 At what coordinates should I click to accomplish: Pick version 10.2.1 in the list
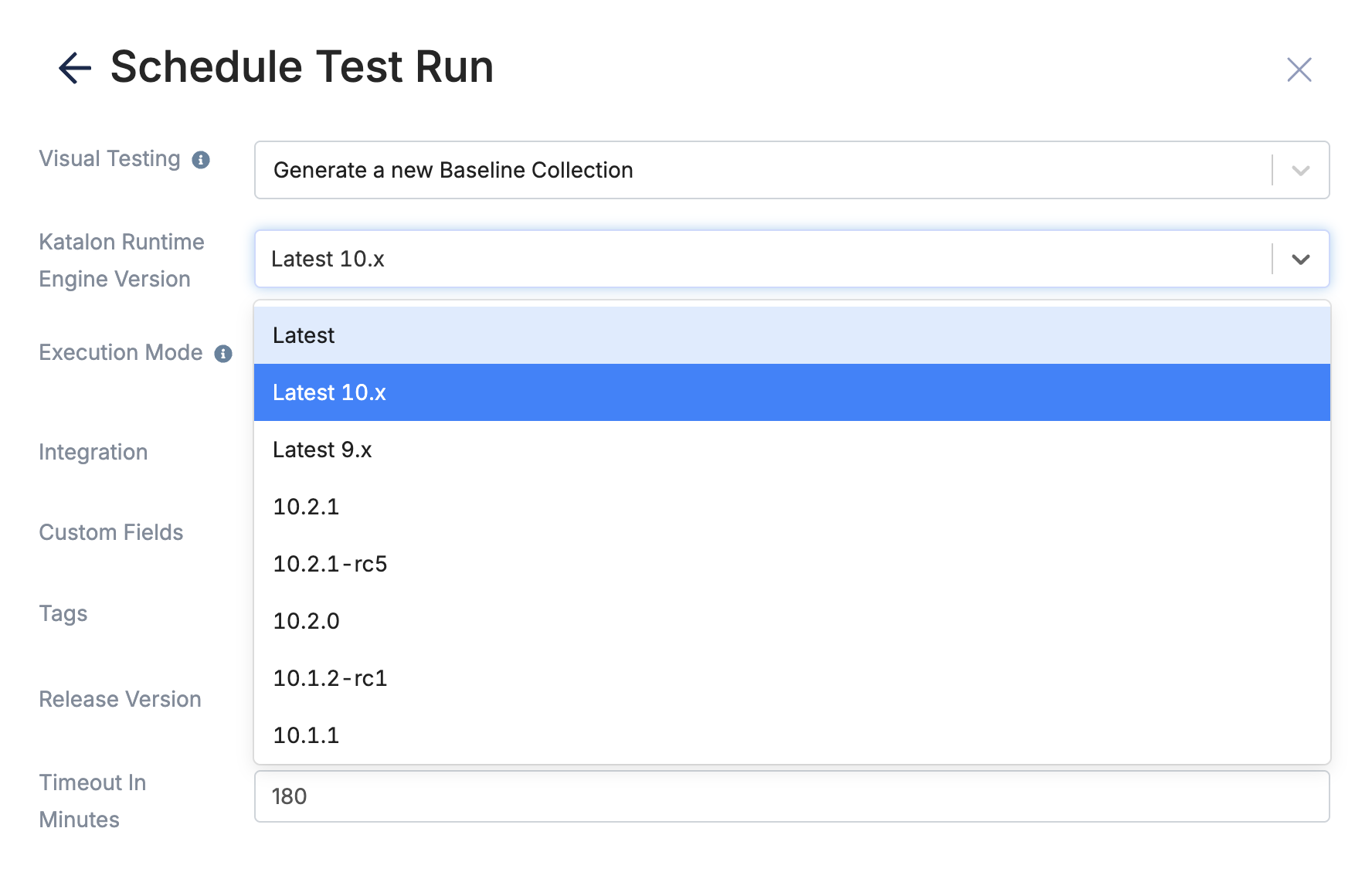[x=792, y=507]
